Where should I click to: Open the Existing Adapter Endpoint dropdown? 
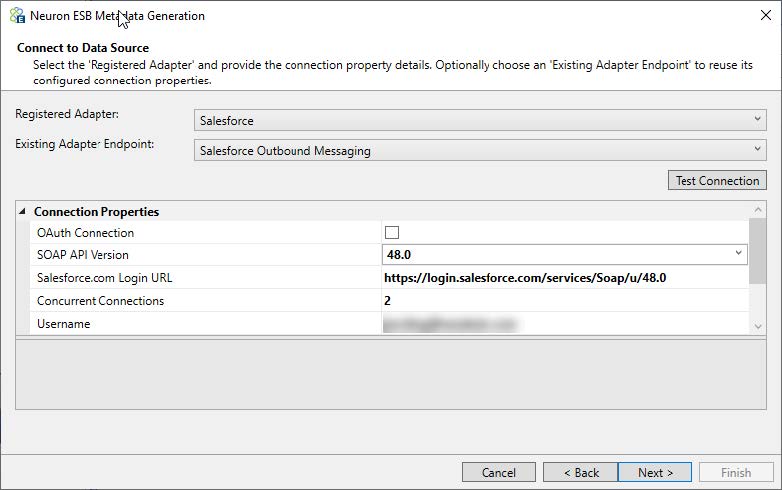[480, 150]
